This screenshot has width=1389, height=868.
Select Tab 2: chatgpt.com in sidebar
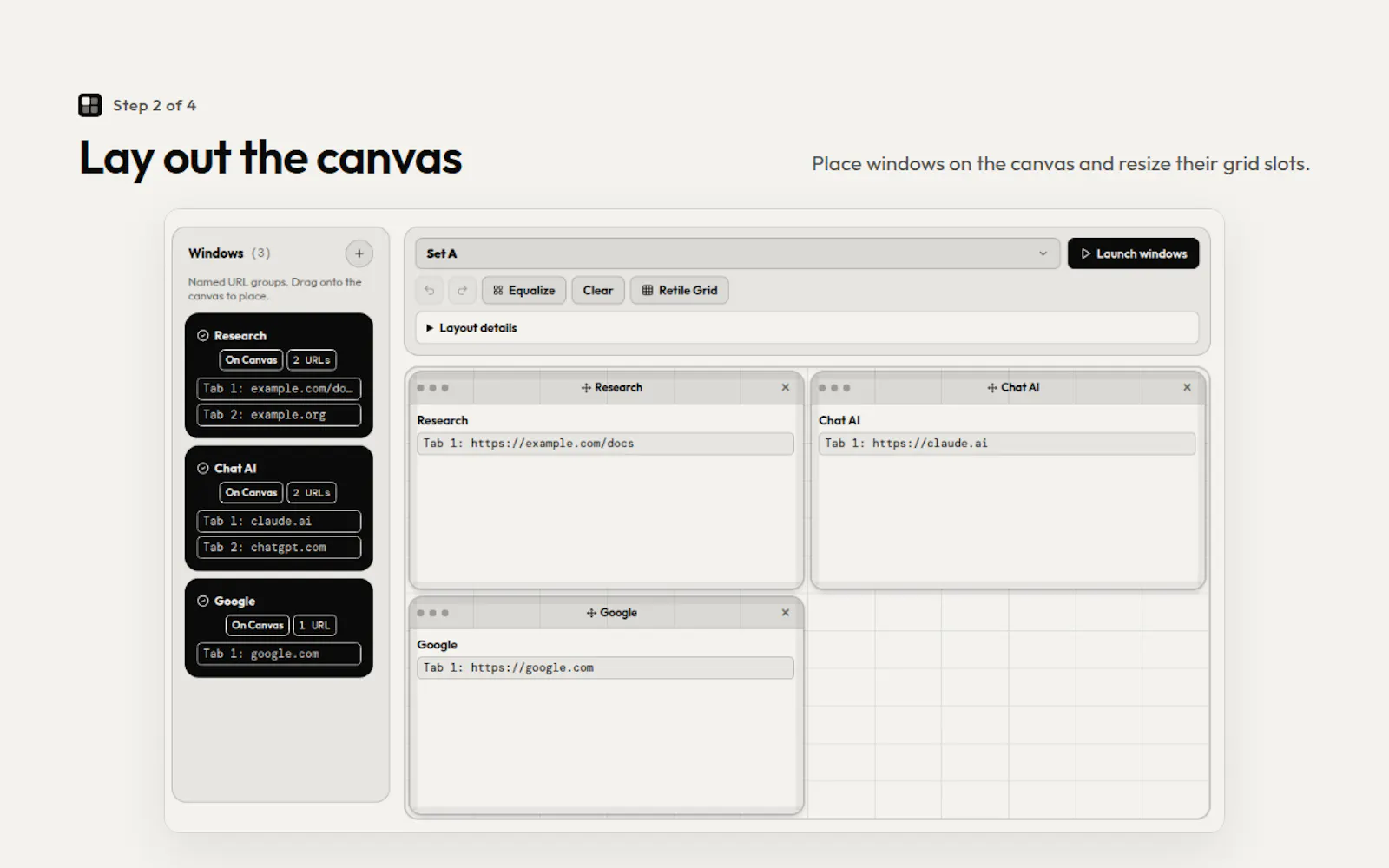pos(279,548)
